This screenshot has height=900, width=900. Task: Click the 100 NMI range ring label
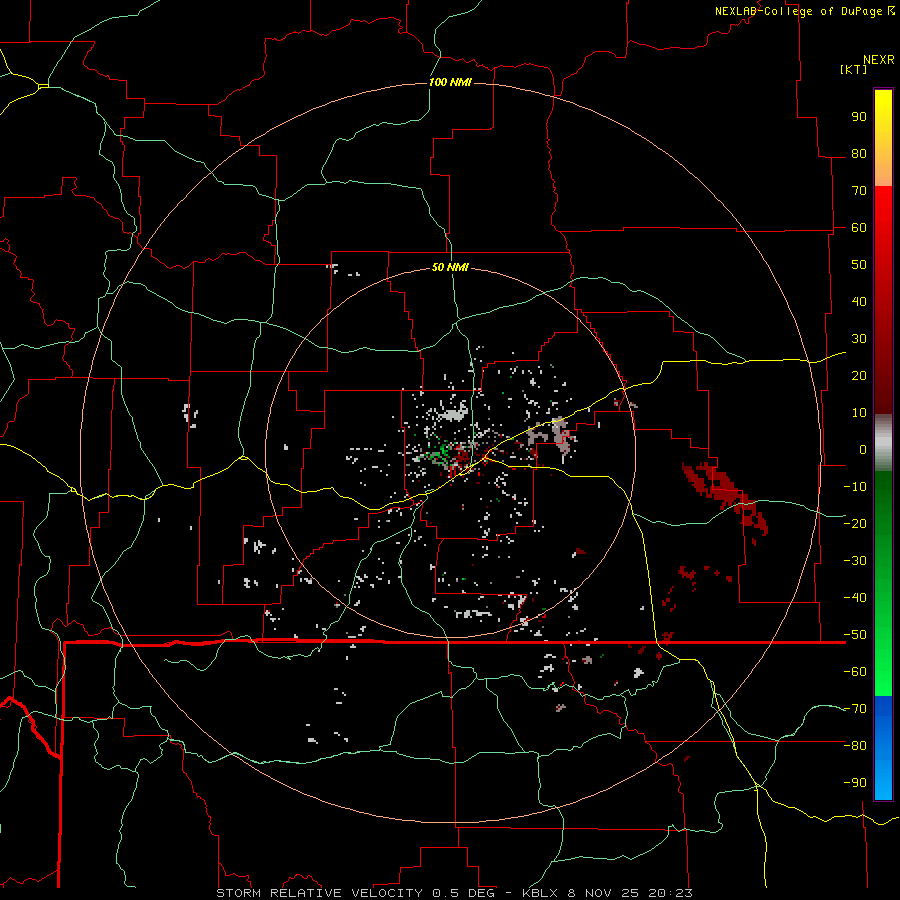450,83
